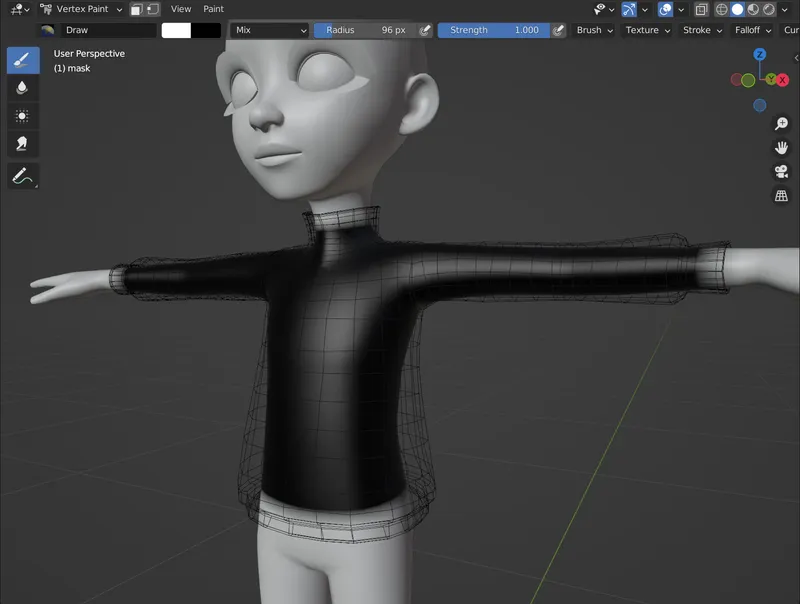Open the Paint menu
This screenshot has height=604, width=800.
(x=213, y=9)
